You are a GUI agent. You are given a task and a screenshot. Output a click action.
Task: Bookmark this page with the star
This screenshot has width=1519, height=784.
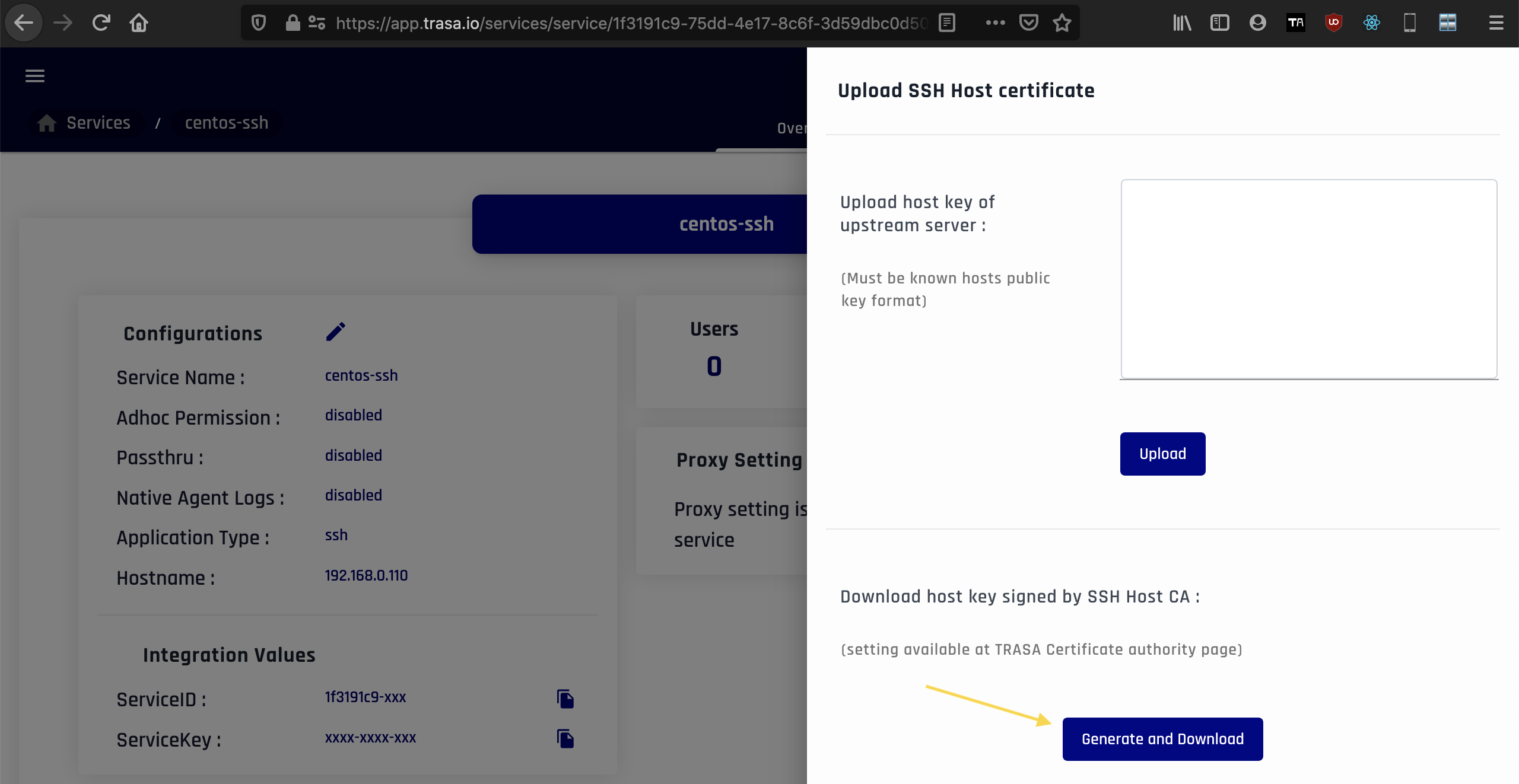tap(1062, 23)
